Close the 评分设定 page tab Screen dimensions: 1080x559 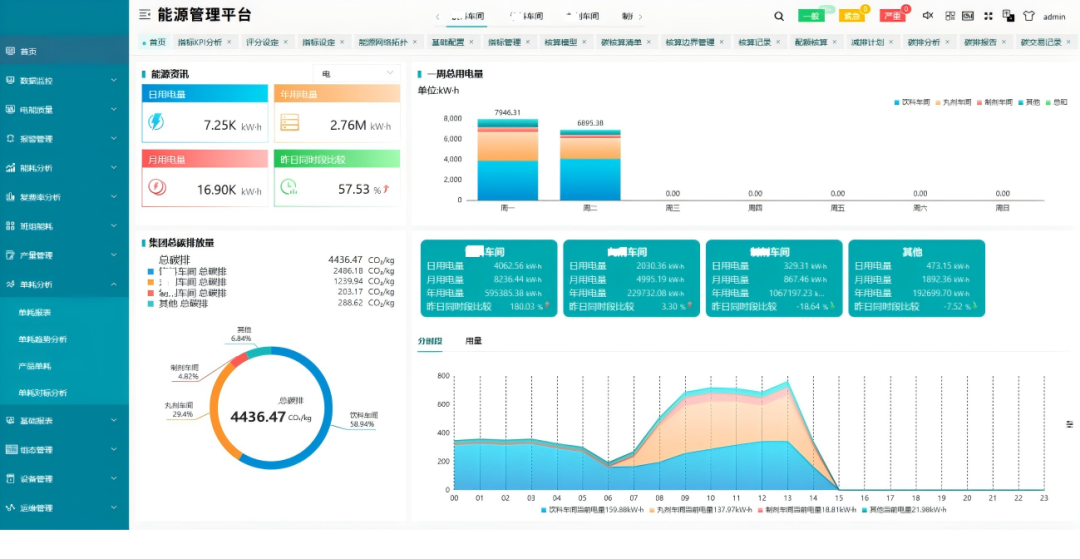(285, 43)
